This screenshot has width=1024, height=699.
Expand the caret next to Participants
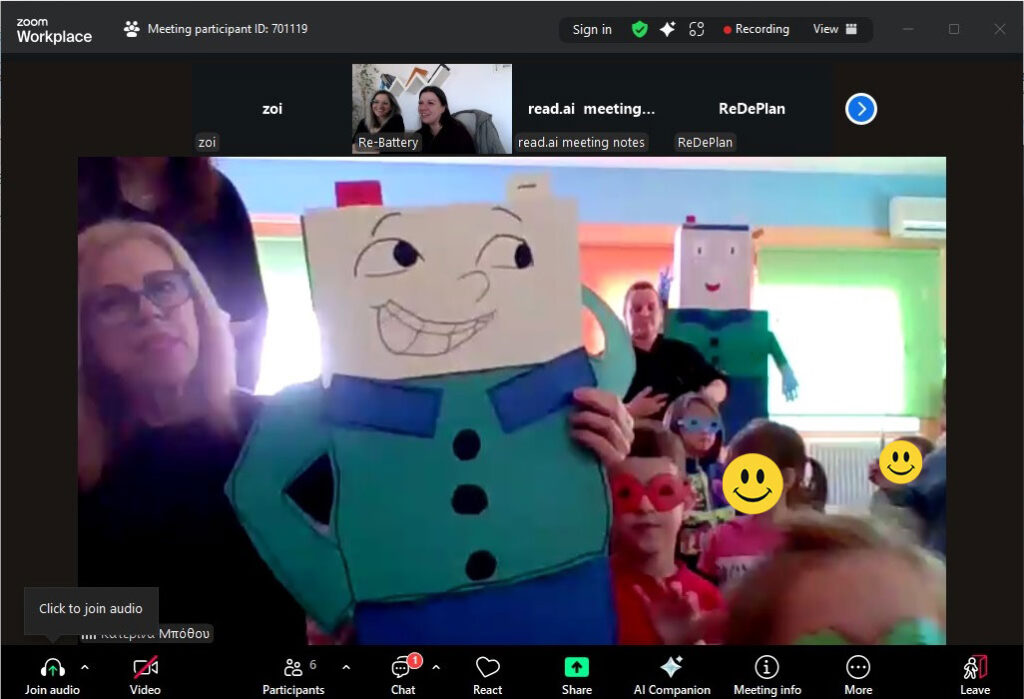pyautogui.click(x=346, y=667)
